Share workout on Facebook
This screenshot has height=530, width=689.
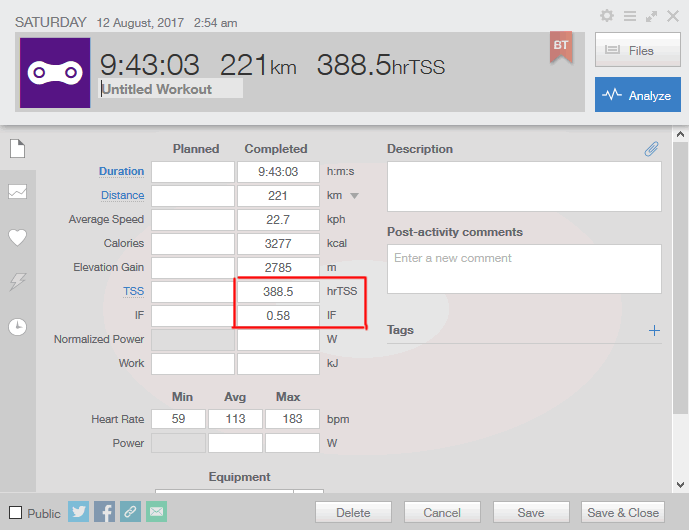(x=105, y=512)
